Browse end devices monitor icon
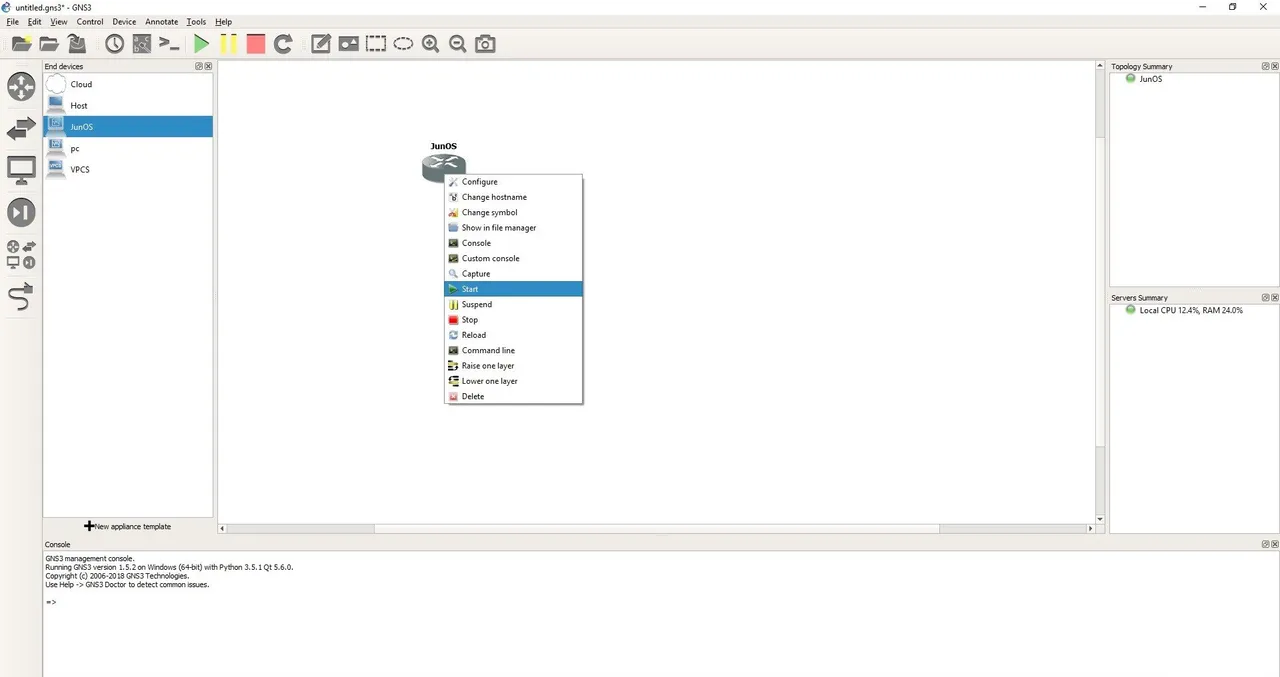 click(x=21, y=171)
